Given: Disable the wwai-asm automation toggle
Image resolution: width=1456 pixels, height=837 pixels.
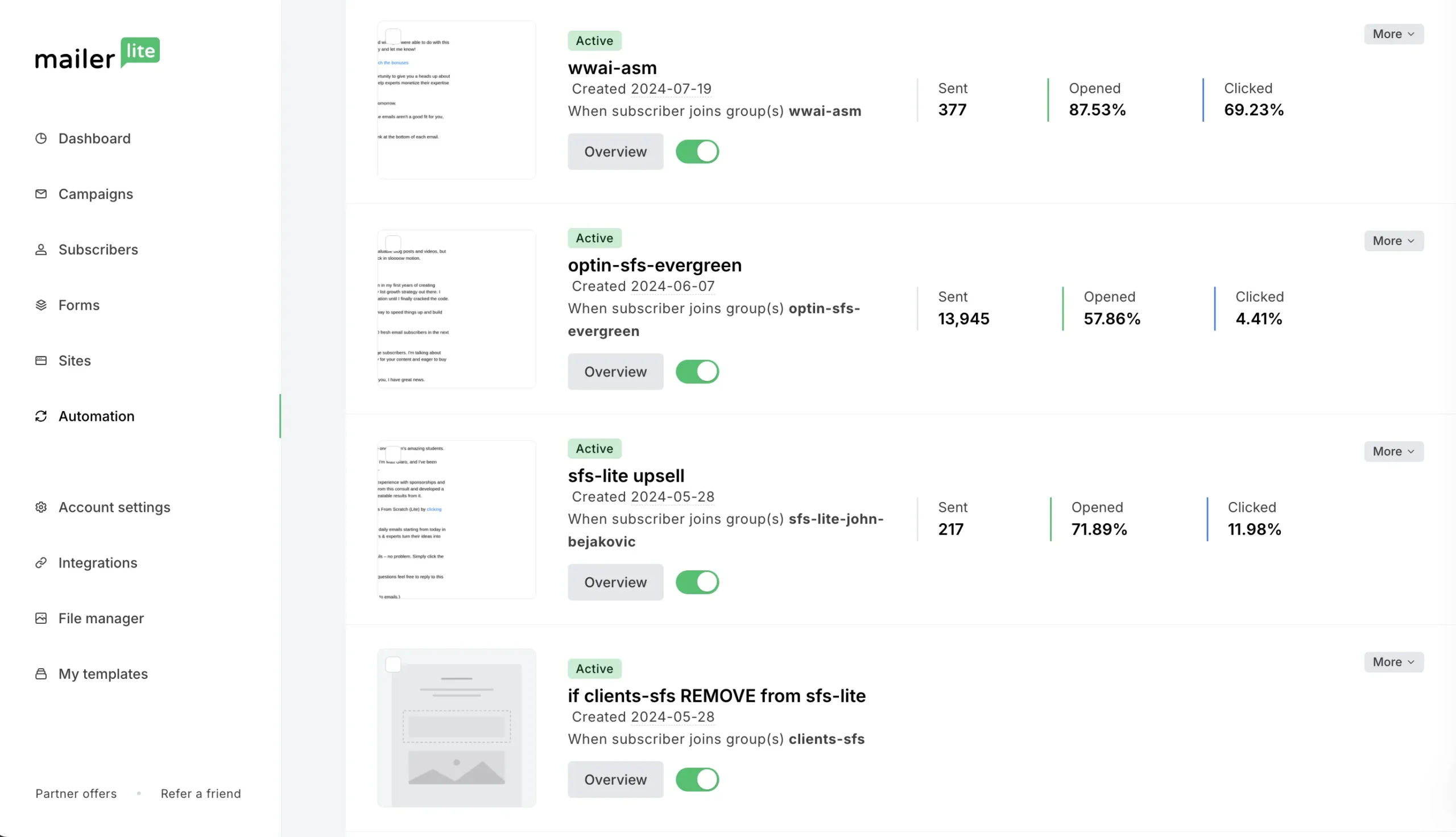Looking at the screenshot, I should (x=697, y=152).
